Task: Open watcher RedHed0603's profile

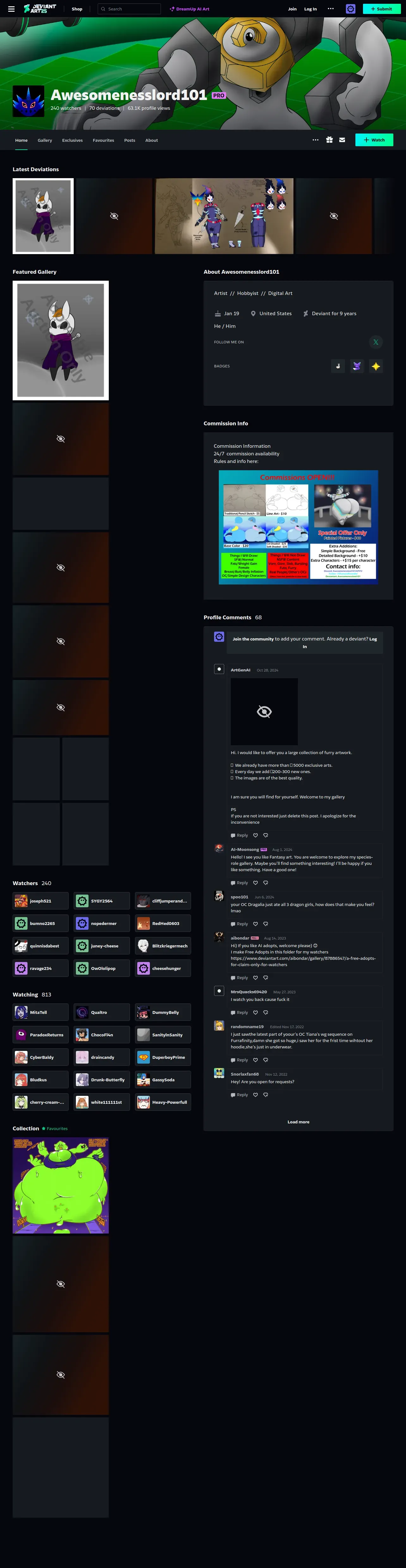Action: tap(163, 923)
